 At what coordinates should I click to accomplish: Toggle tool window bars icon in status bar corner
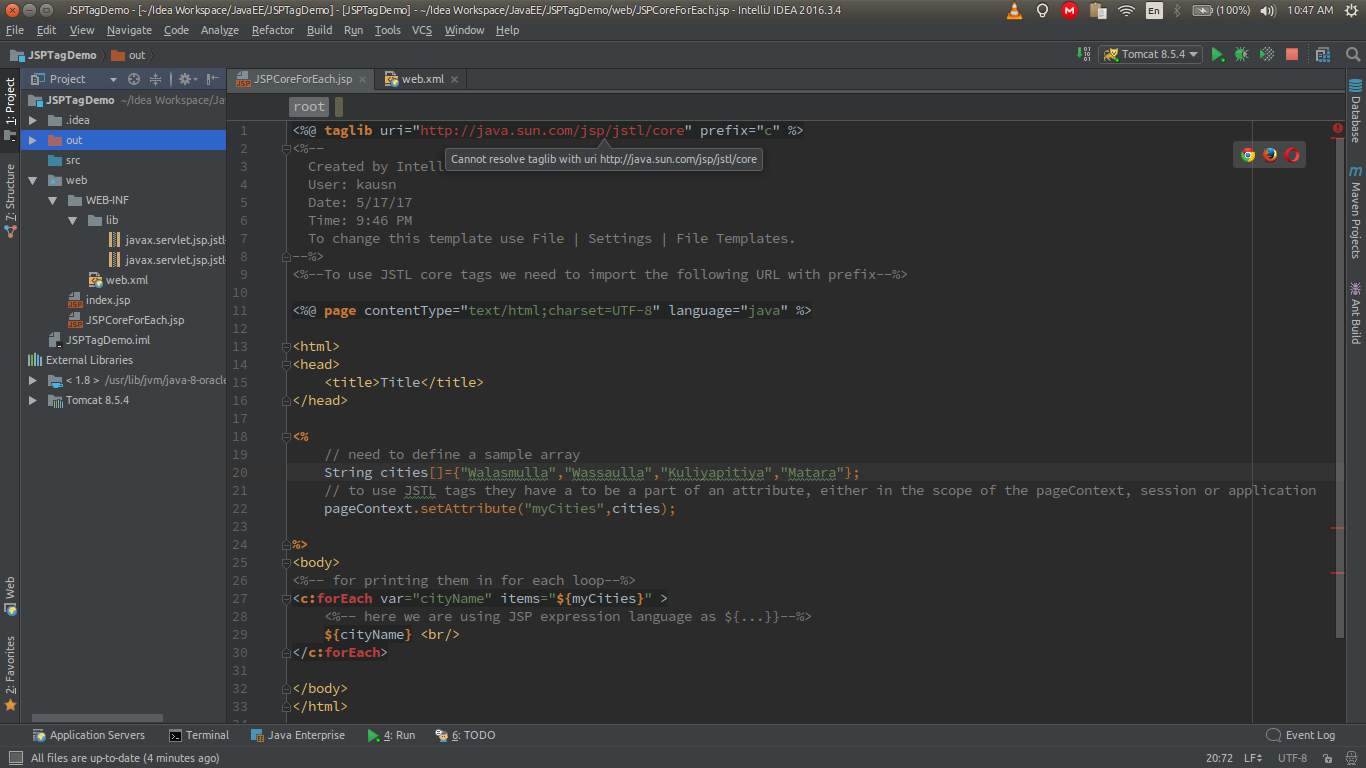click(x=14, y=758)
